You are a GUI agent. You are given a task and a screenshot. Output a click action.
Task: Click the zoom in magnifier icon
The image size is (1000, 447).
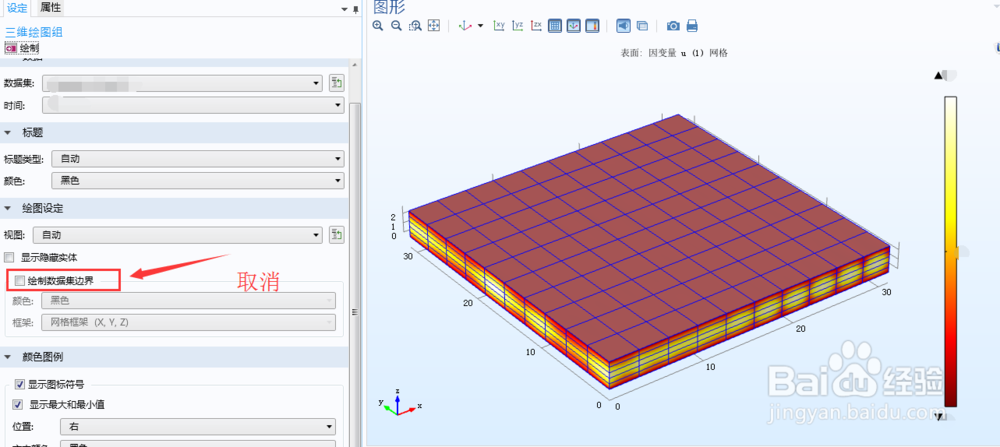click(378, 26)
